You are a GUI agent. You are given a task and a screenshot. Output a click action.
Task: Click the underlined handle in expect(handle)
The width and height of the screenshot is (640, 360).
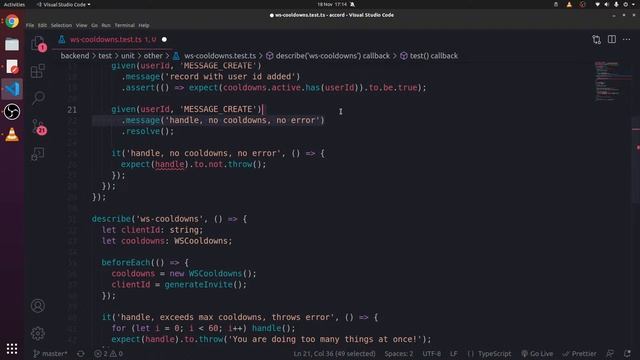point(169,164)
